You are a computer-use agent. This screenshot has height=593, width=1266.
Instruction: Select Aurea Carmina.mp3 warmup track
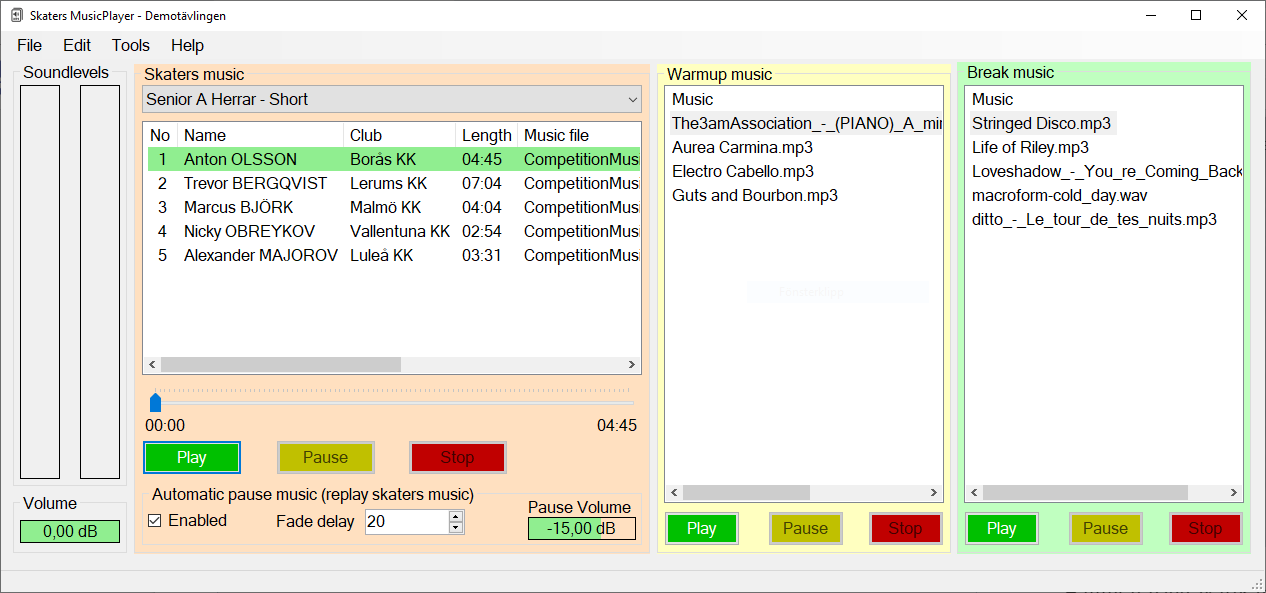[743, 147]
